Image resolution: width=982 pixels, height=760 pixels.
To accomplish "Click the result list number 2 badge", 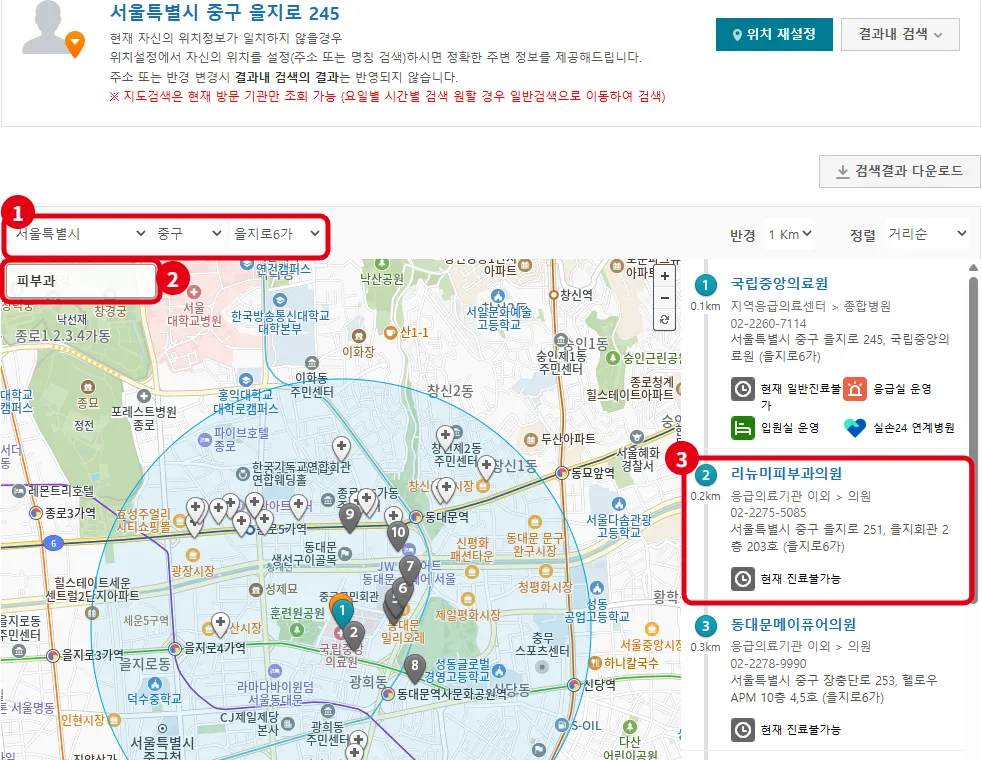I will coord(705,475).
